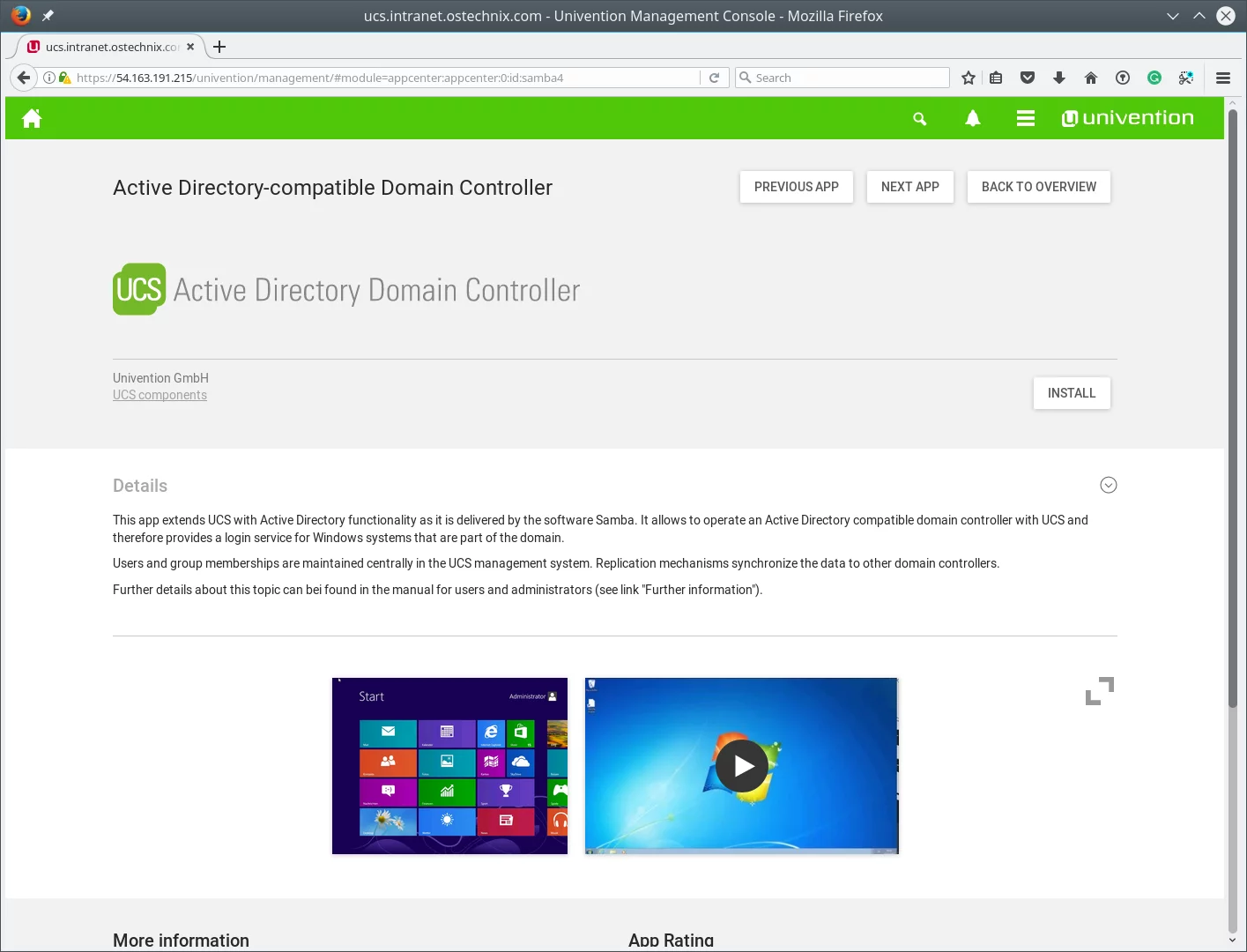Image resolution: width=1247 pixels, height=952 pixels.
Task: Focus the Firefox Search box
Action: click(x=843, y=78)
